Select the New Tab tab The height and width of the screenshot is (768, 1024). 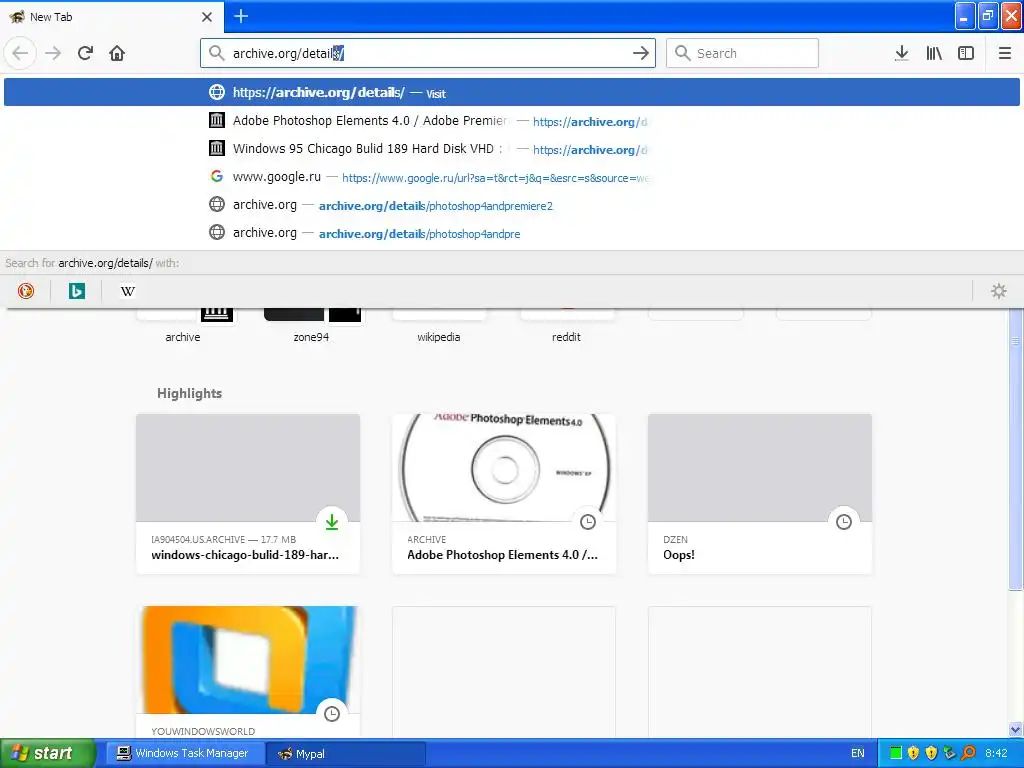point(111,17)
